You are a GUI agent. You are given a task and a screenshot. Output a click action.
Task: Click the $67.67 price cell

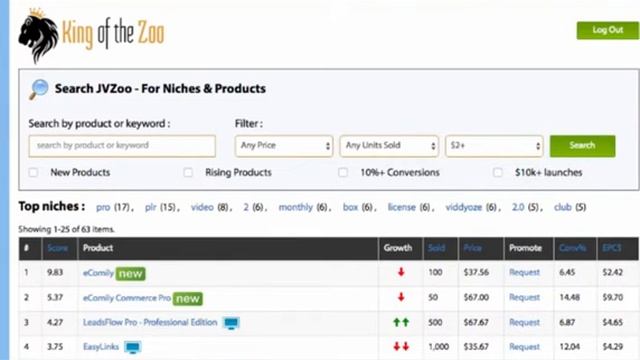pyautogui.click(x=476, y=322)
